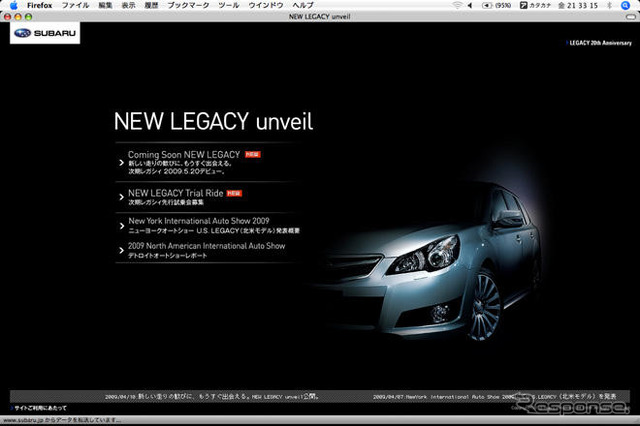The image size is (640, 426).
Task: Click arrow beside New York Auto Show
Action: 121,226
